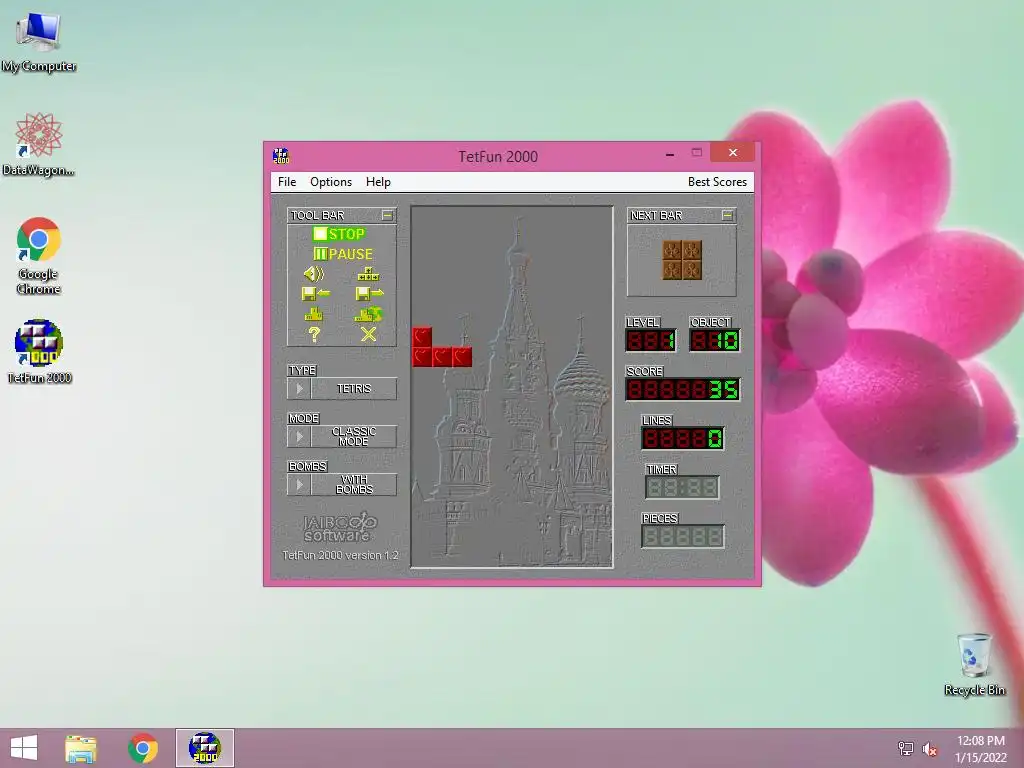Image resolution: width=1024 pixels, height=768 pixels.
Task: Close the TetFun 2000 window
Action: click(733, 153)
